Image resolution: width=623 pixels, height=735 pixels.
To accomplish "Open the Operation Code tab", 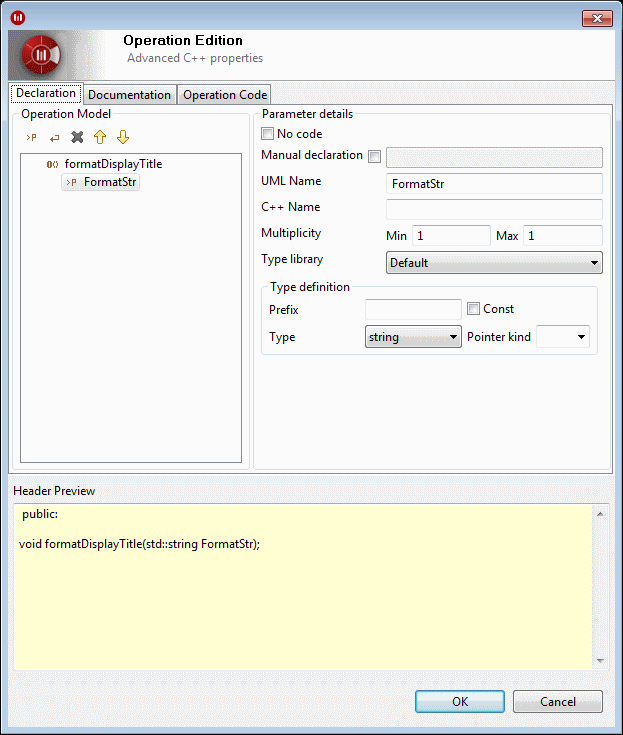I will coord(224,95).
